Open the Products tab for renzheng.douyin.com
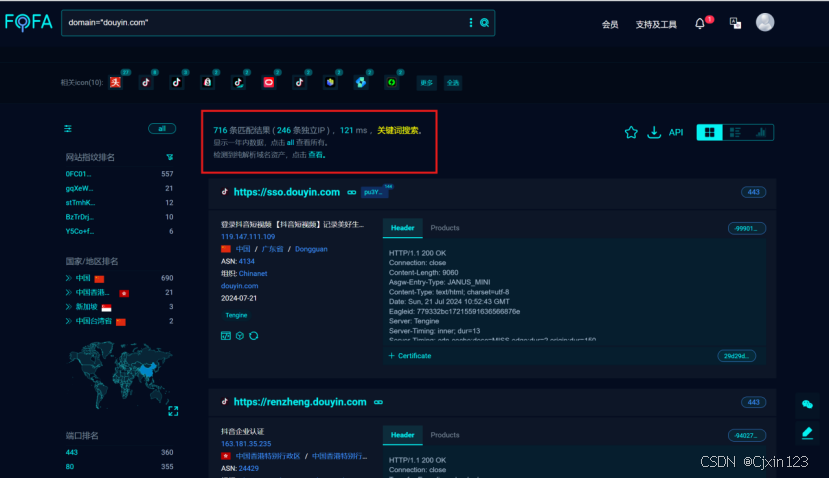This screenshot has width=829, height=478. pyautogui.click(x=445, y=435)
